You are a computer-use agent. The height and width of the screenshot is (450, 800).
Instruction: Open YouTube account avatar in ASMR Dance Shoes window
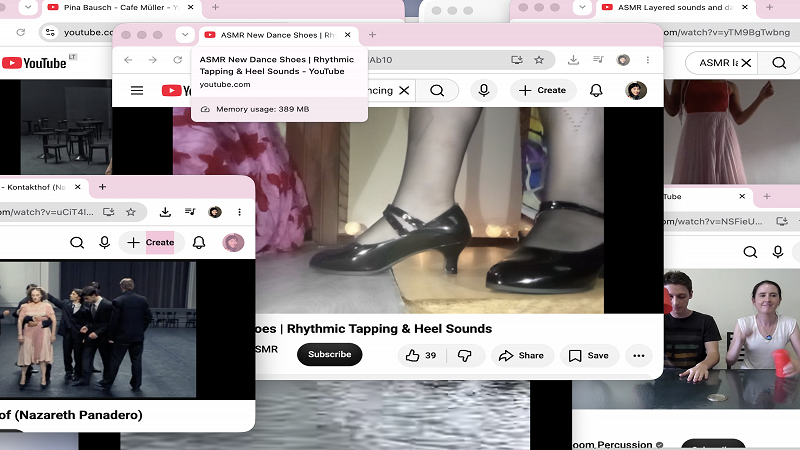636,91
